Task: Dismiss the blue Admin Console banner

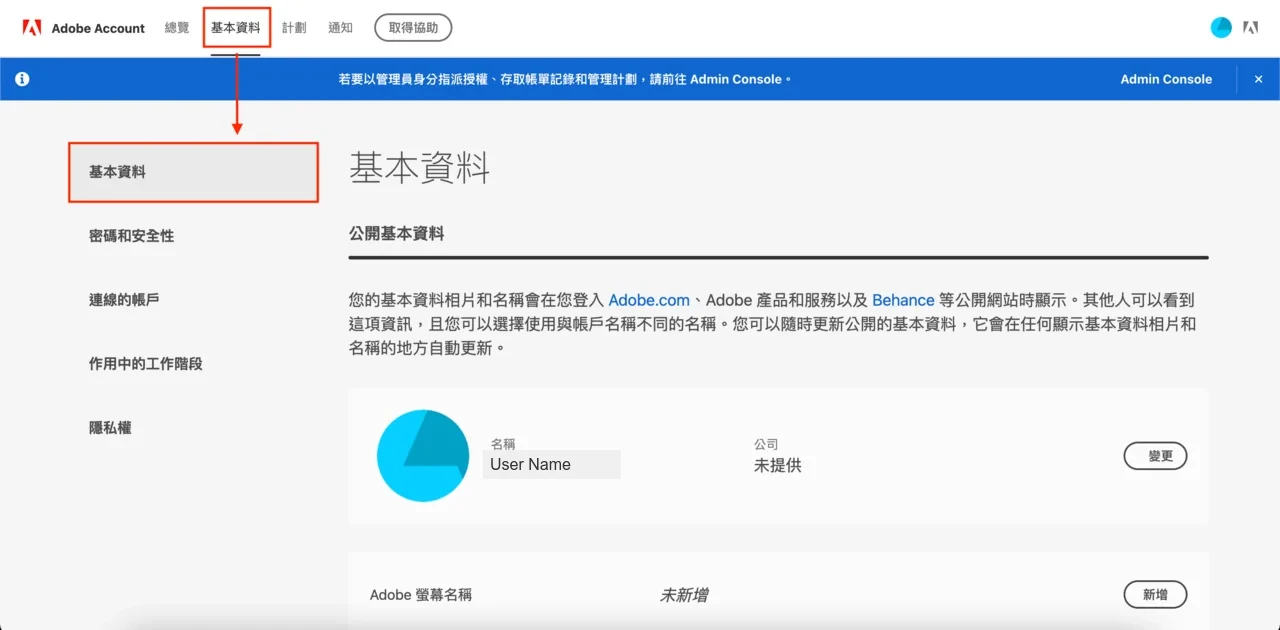Action: tap(1258, 79)
